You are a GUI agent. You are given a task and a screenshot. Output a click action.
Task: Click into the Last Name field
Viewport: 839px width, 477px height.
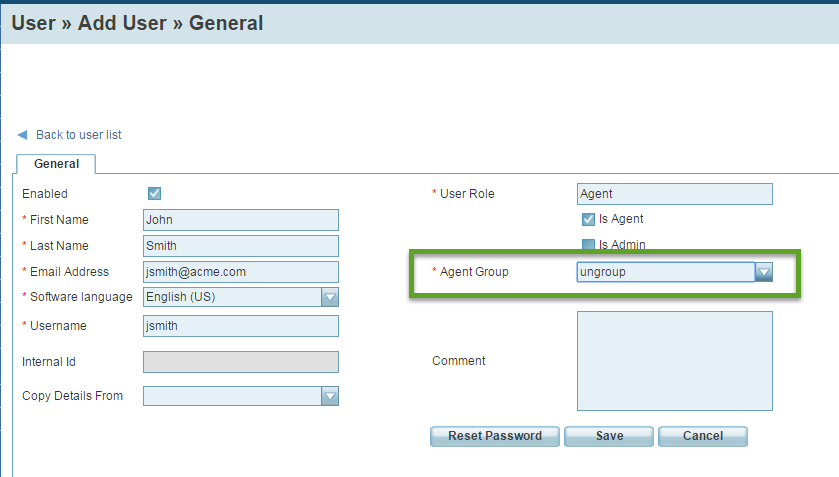coord(241,246)
